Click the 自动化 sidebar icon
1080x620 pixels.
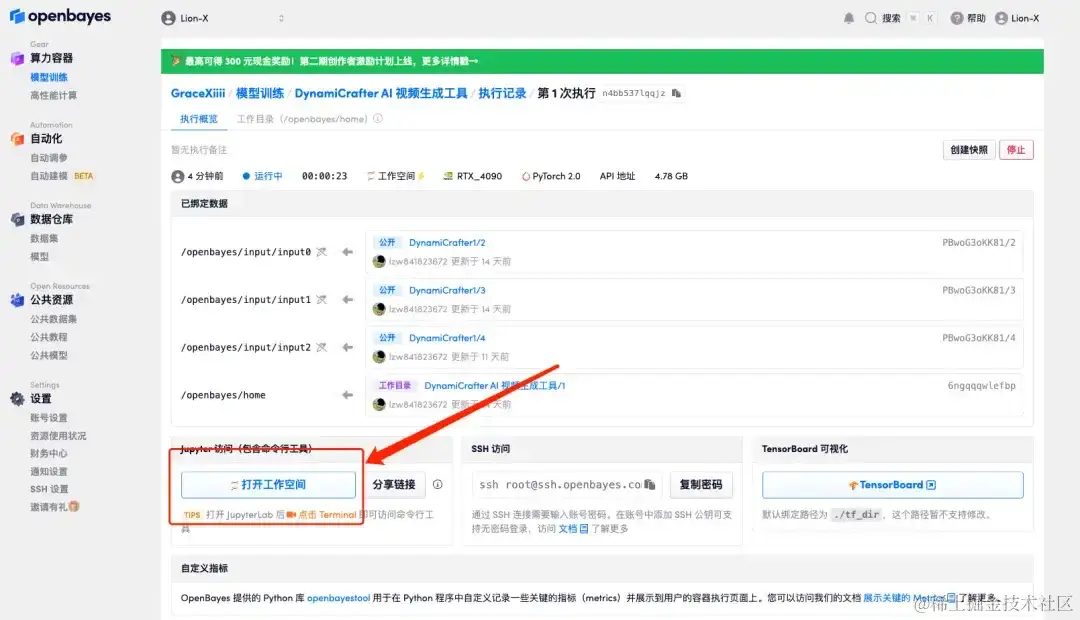[x=17, y=139]
